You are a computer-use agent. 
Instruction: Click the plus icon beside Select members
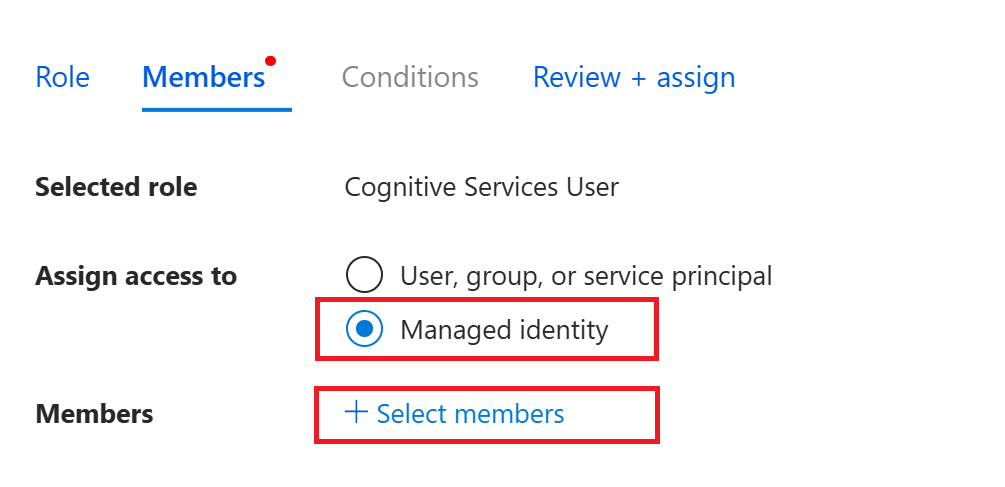pyautogui.click(x=356, y=413)
